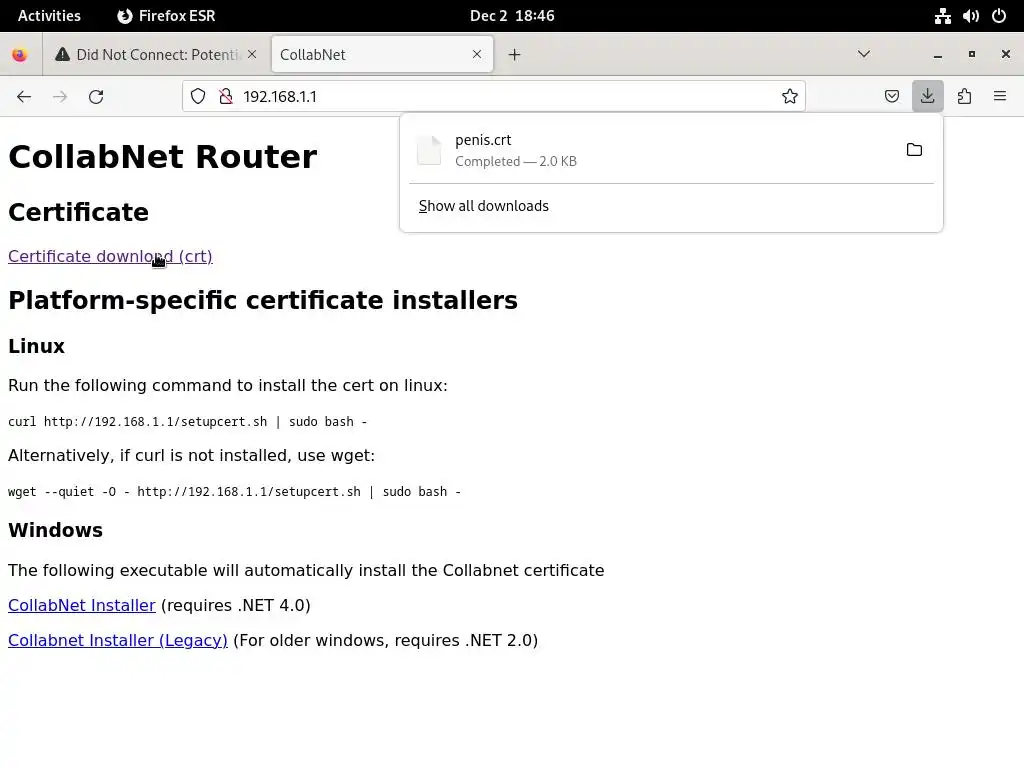Screen dimensions: 1024x768
Task: Expand the list all tabs chevron
Action: pyautogui.click(x=863, y=54)
